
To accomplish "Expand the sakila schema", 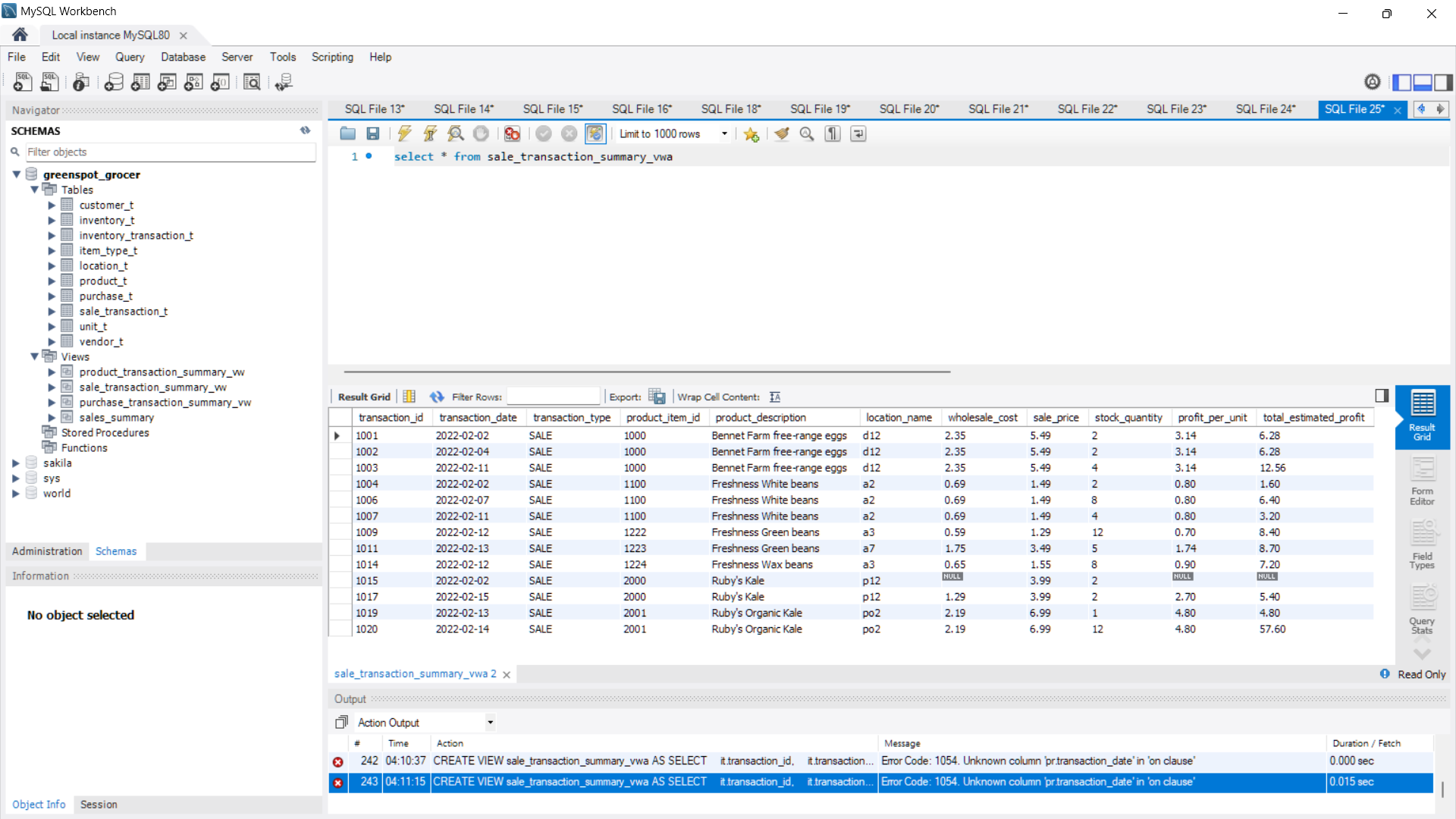I will (16, 463).
